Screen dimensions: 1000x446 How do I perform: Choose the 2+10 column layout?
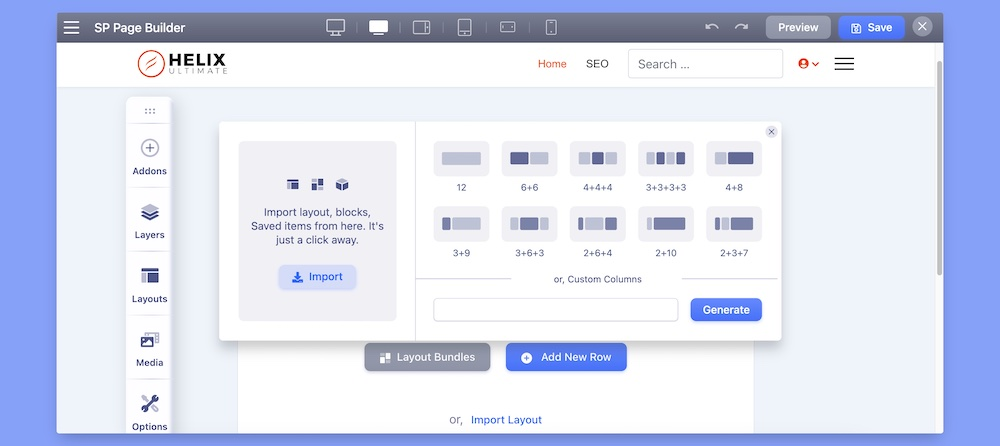pos(665,224)
